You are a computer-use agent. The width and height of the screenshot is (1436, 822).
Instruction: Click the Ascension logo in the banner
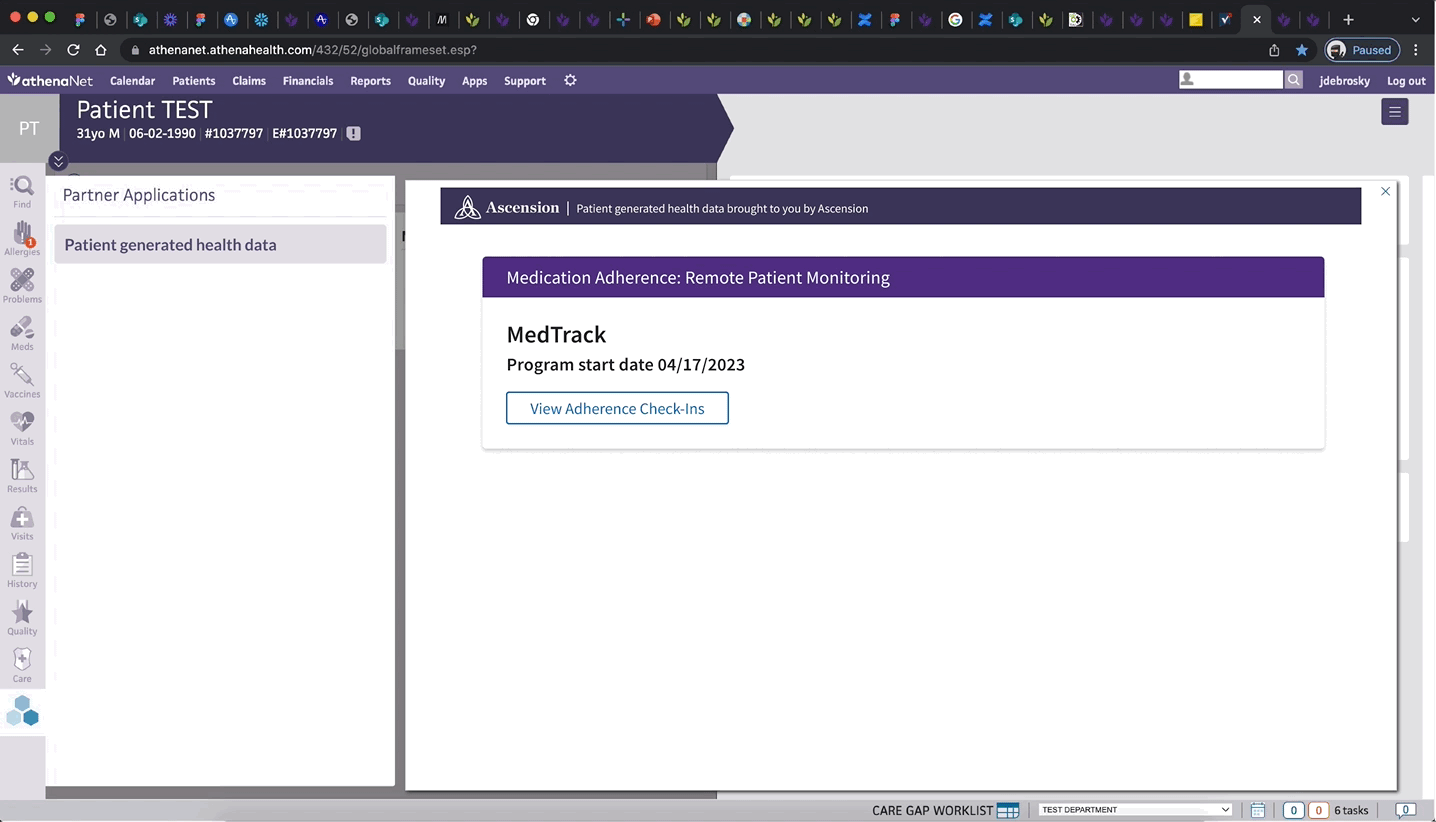tap(507, 207)
